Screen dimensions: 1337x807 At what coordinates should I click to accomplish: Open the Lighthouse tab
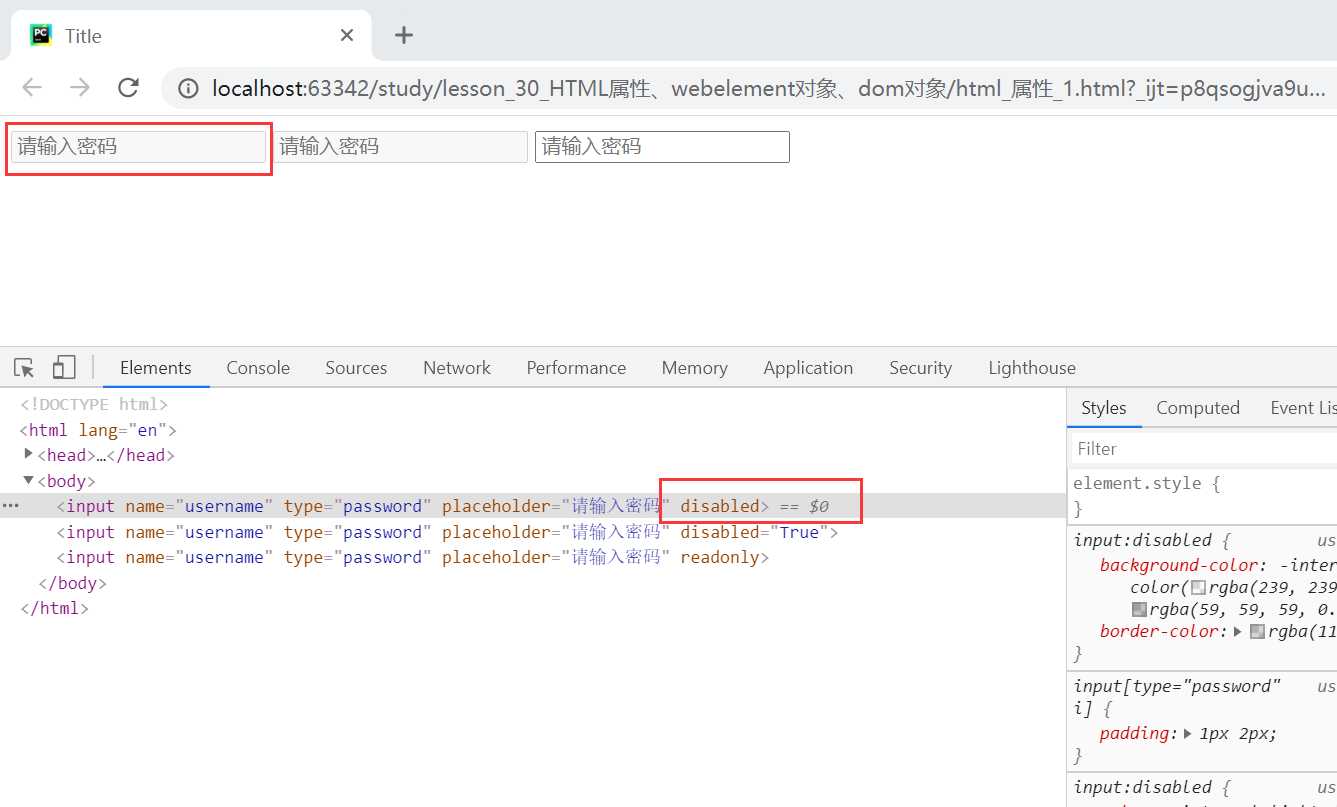coord(1032,368)
